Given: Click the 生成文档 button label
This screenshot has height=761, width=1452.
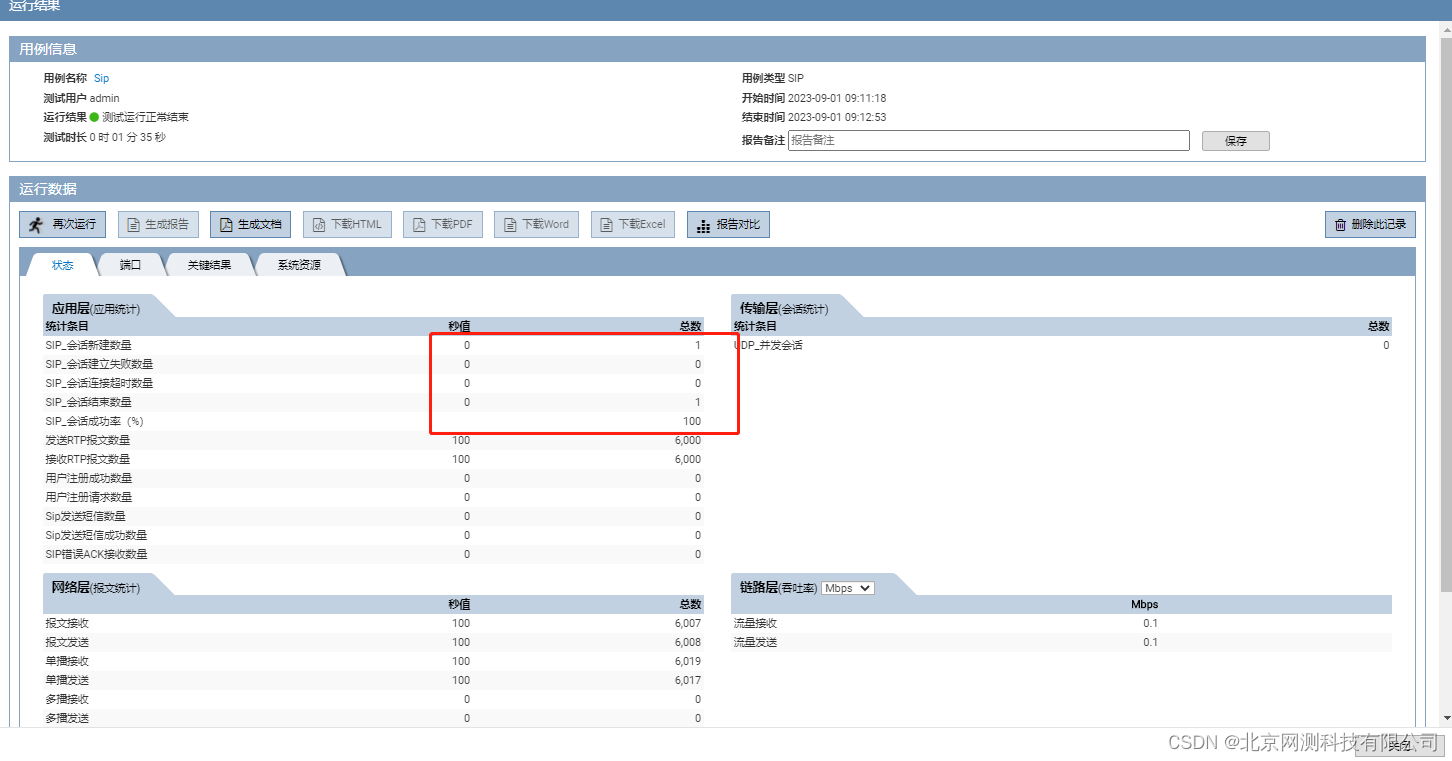Looking at the screenshot, I should pyautogui.click(x=259, y=225).
